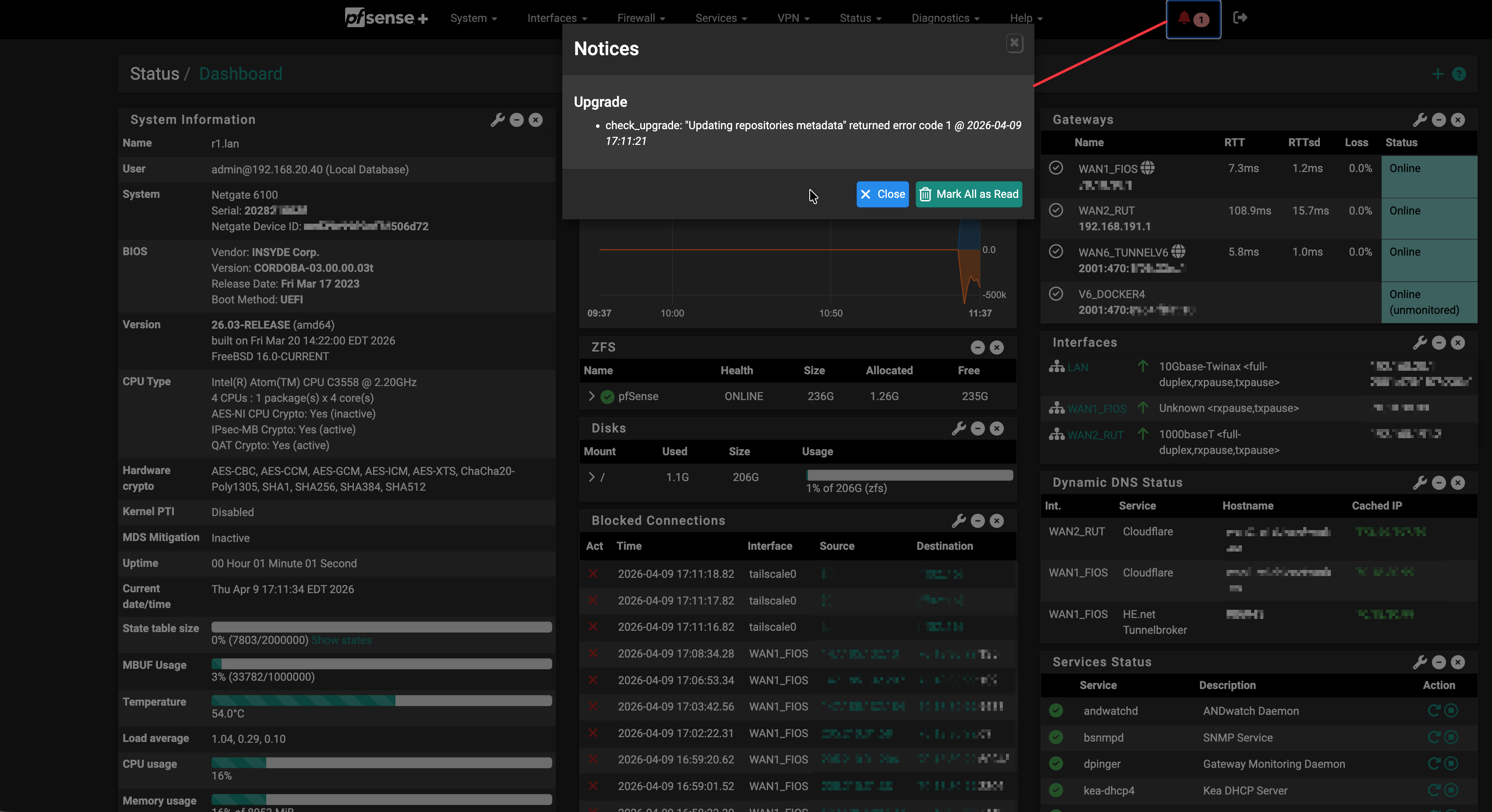Open the notifications bell icon

[1185, 18]
